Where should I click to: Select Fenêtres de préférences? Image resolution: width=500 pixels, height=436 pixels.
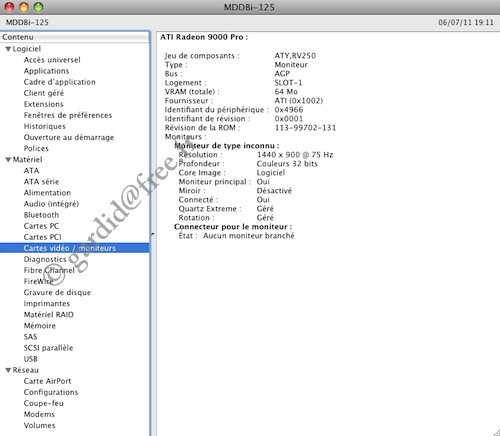tap(68, 115)
